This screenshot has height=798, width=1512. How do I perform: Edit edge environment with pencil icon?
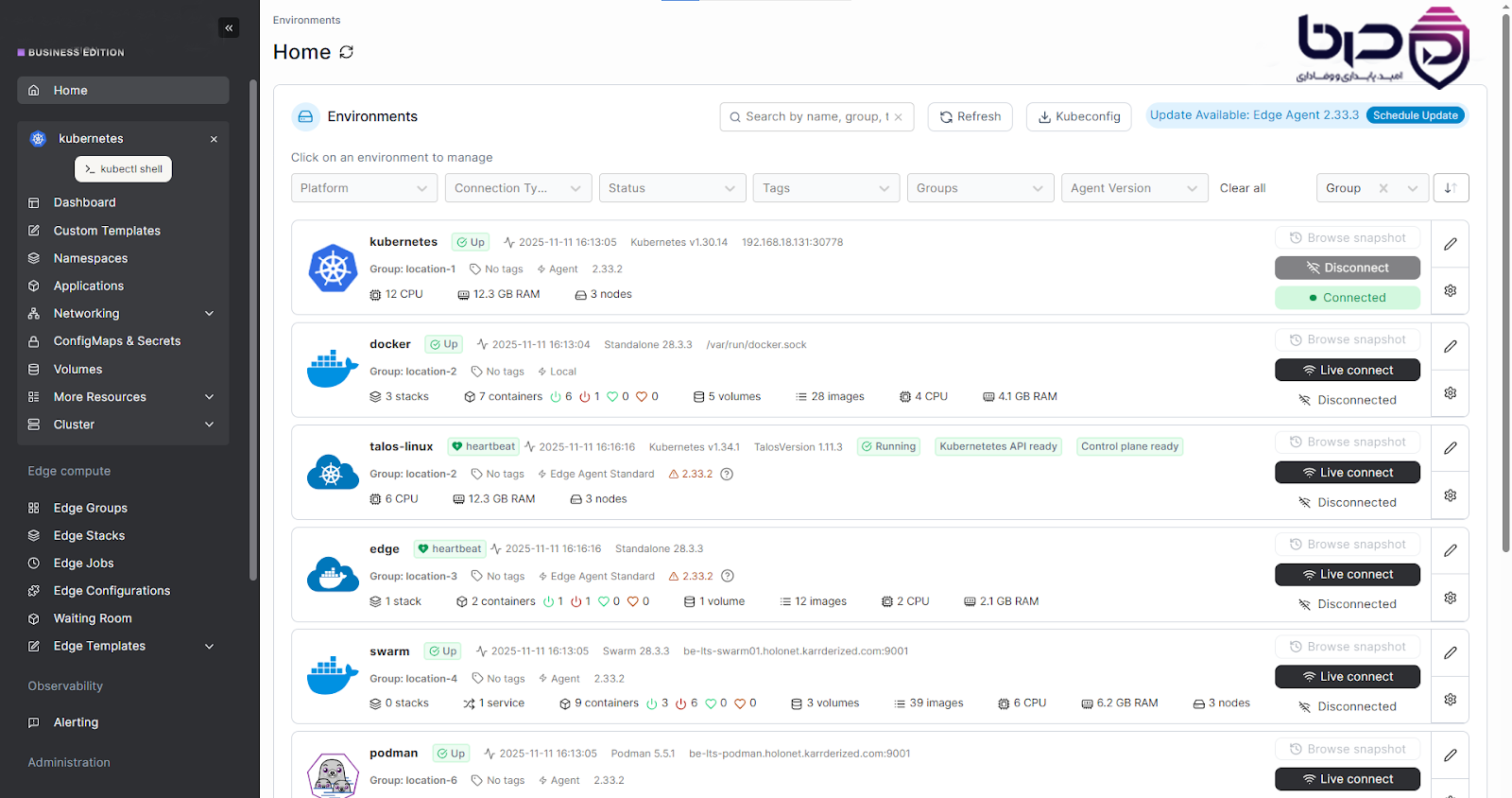click(x=1450, y=550)
